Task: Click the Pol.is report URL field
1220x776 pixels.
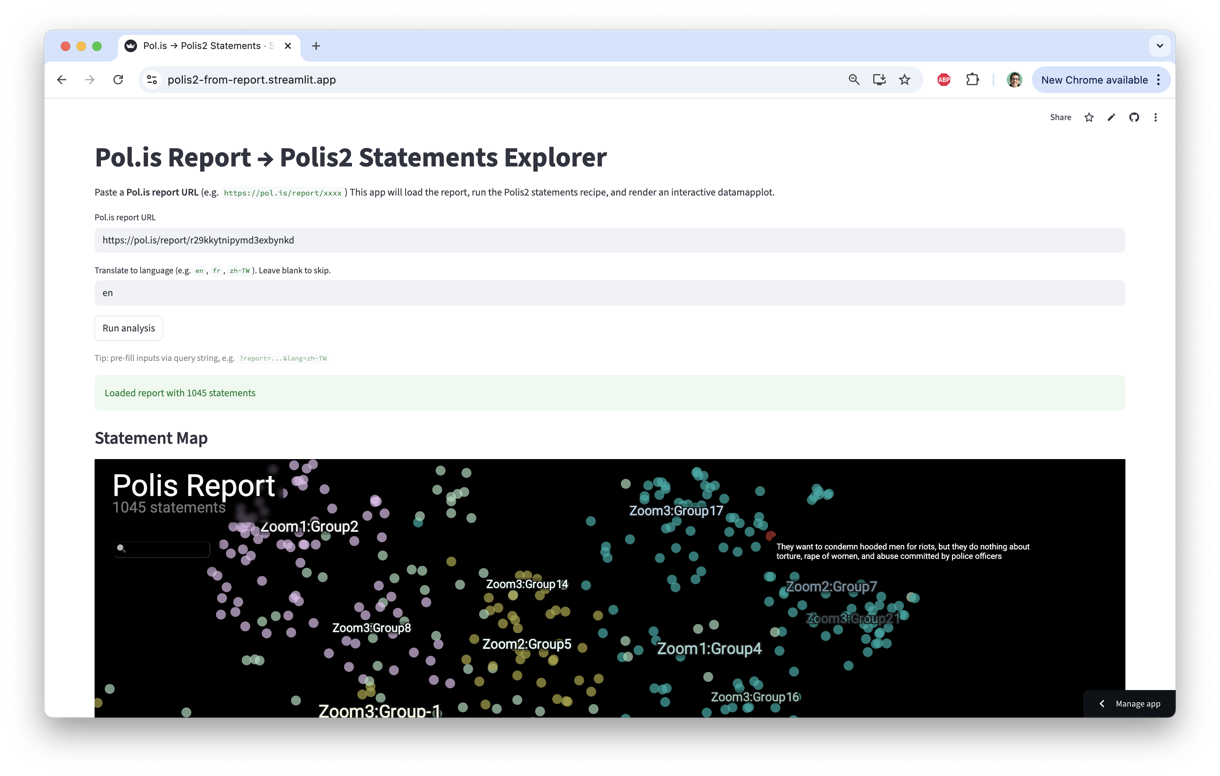Action: [609, 240]
